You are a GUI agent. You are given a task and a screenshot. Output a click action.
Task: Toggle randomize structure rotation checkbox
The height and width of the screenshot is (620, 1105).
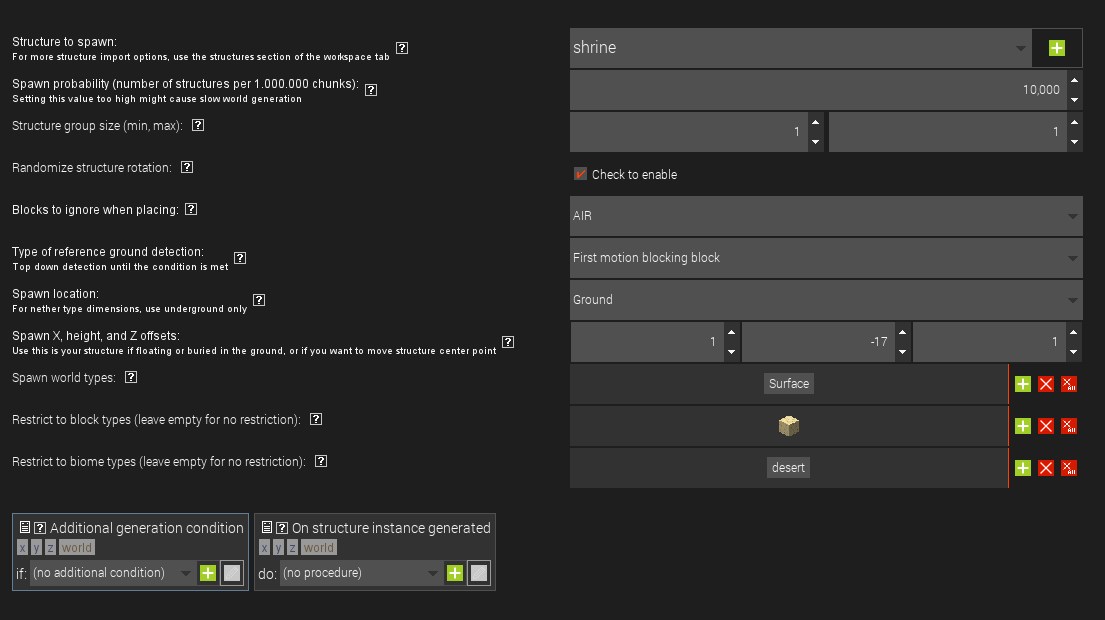581,174
